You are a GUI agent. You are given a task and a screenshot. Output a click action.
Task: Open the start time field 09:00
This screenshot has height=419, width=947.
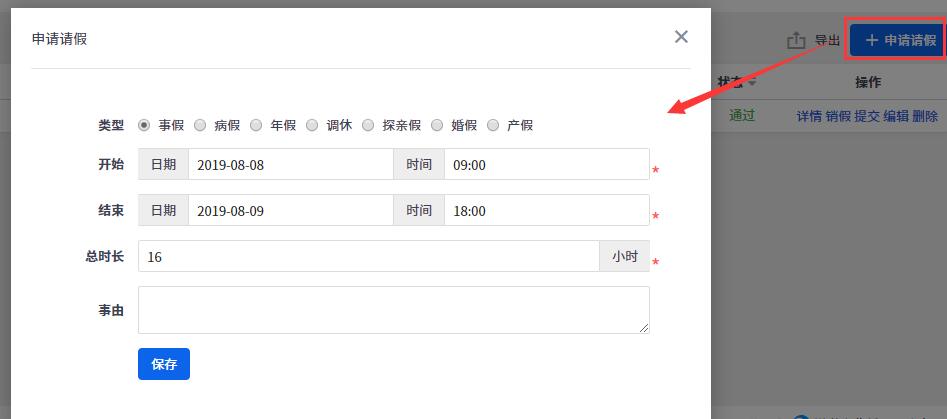547,164
